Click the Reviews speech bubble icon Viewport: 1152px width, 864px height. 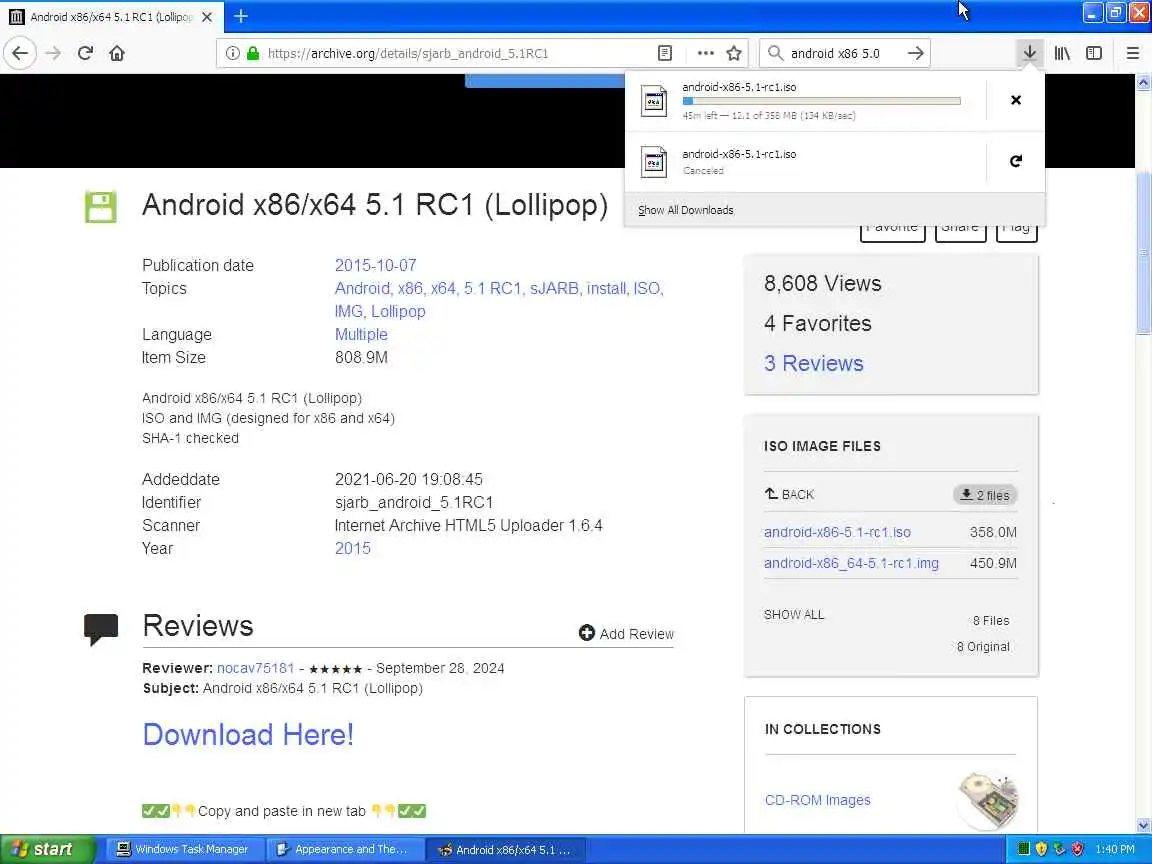(101, 630)
